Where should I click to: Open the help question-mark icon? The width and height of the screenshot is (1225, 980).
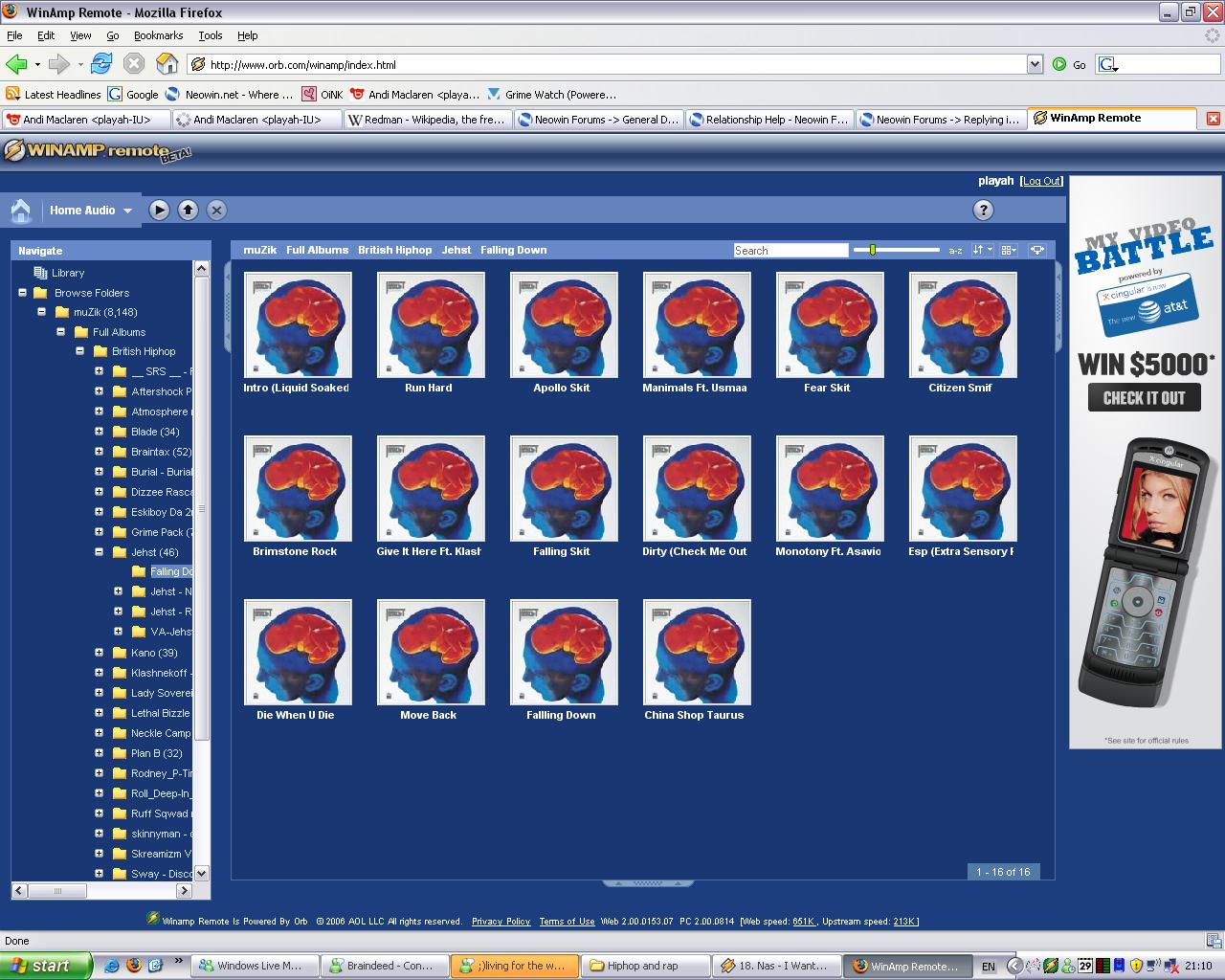click(x=983, y=210)
